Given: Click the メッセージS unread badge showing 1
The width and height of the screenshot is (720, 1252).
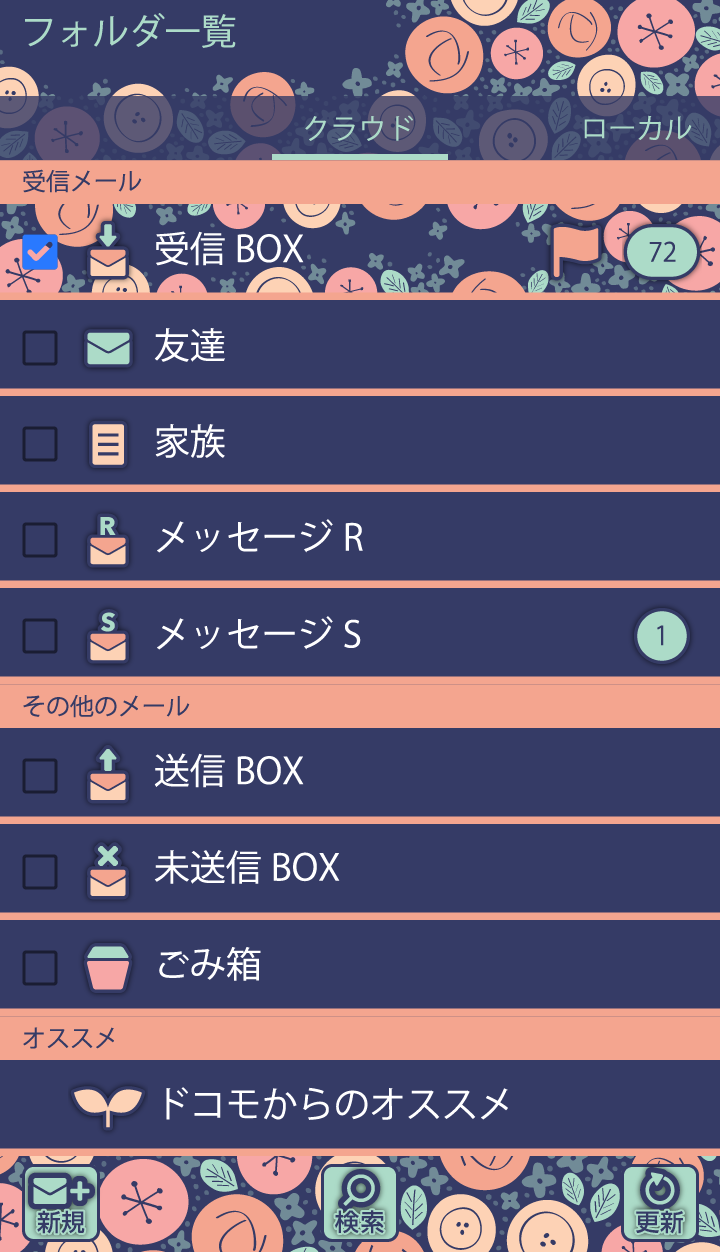Looking at the screenshot, I should [x=661, y=636].
